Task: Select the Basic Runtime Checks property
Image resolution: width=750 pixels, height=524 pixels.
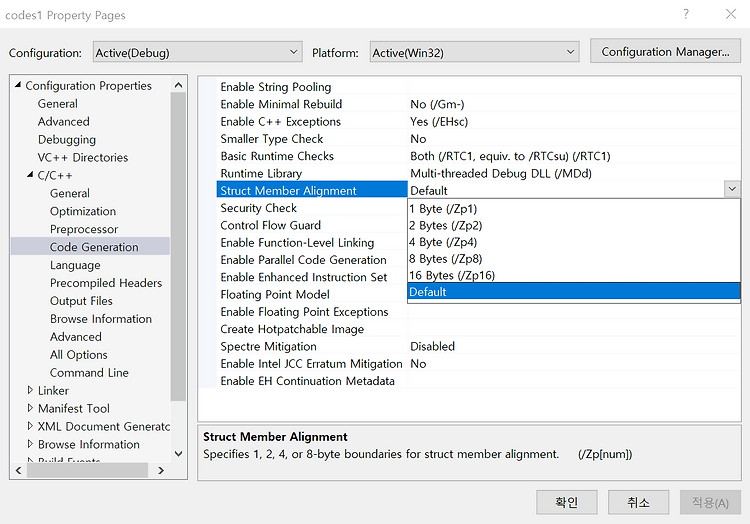Action: coord(277,156)
